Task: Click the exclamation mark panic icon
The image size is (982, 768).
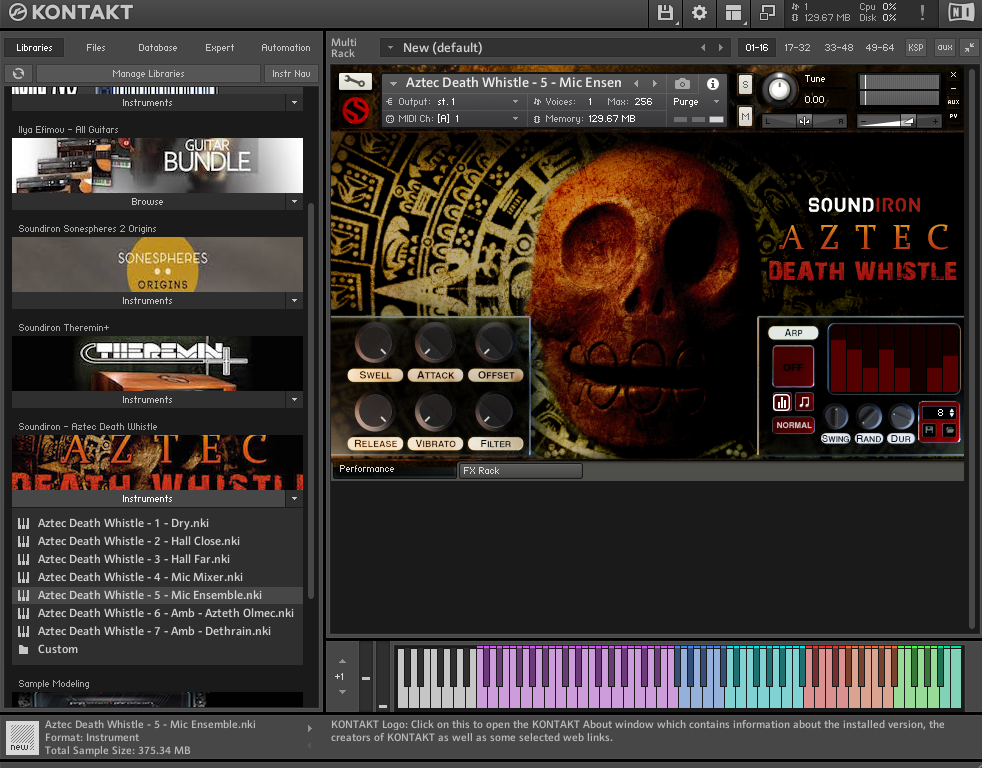Action: coord(923,13)
